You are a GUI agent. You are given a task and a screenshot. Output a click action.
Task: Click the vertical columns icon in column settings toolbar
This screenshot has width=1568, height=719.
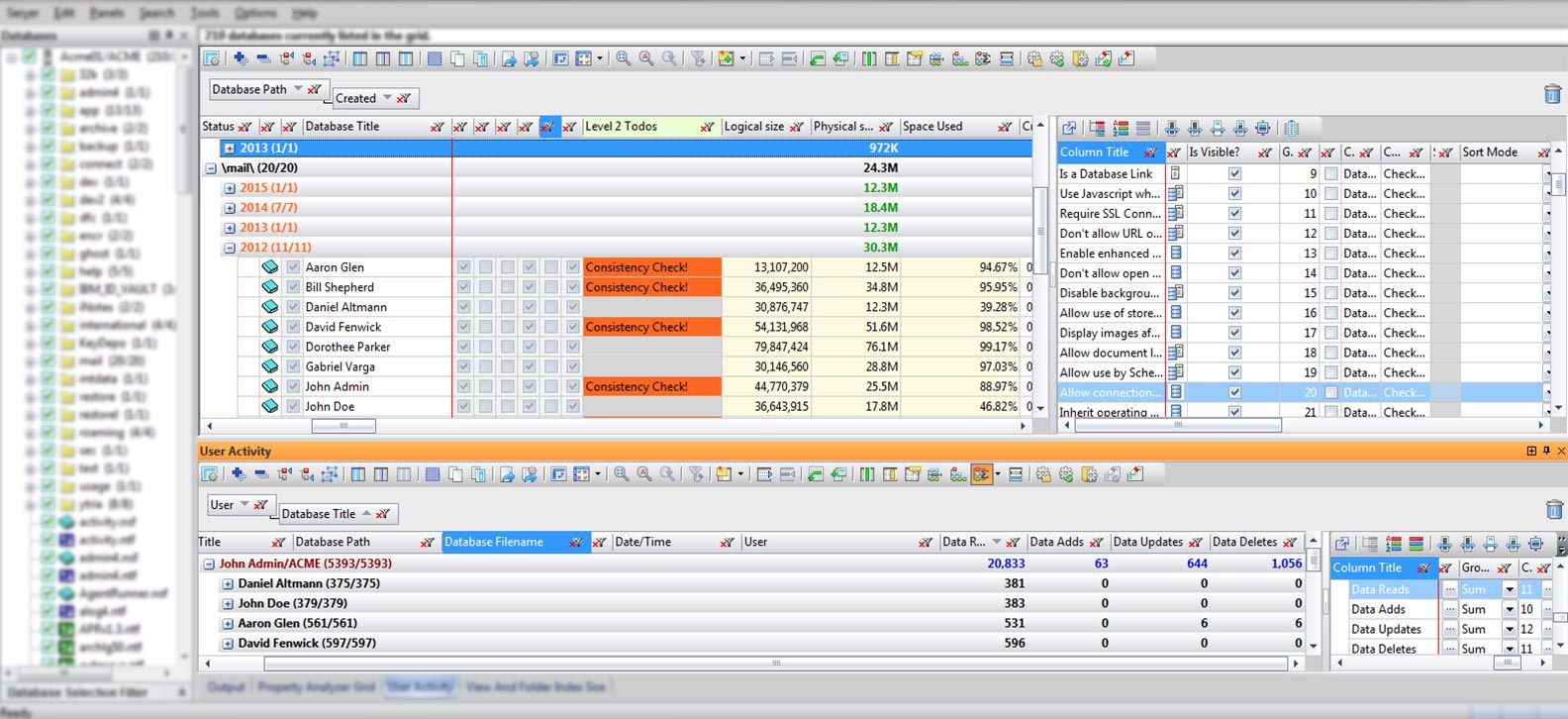1291,129
